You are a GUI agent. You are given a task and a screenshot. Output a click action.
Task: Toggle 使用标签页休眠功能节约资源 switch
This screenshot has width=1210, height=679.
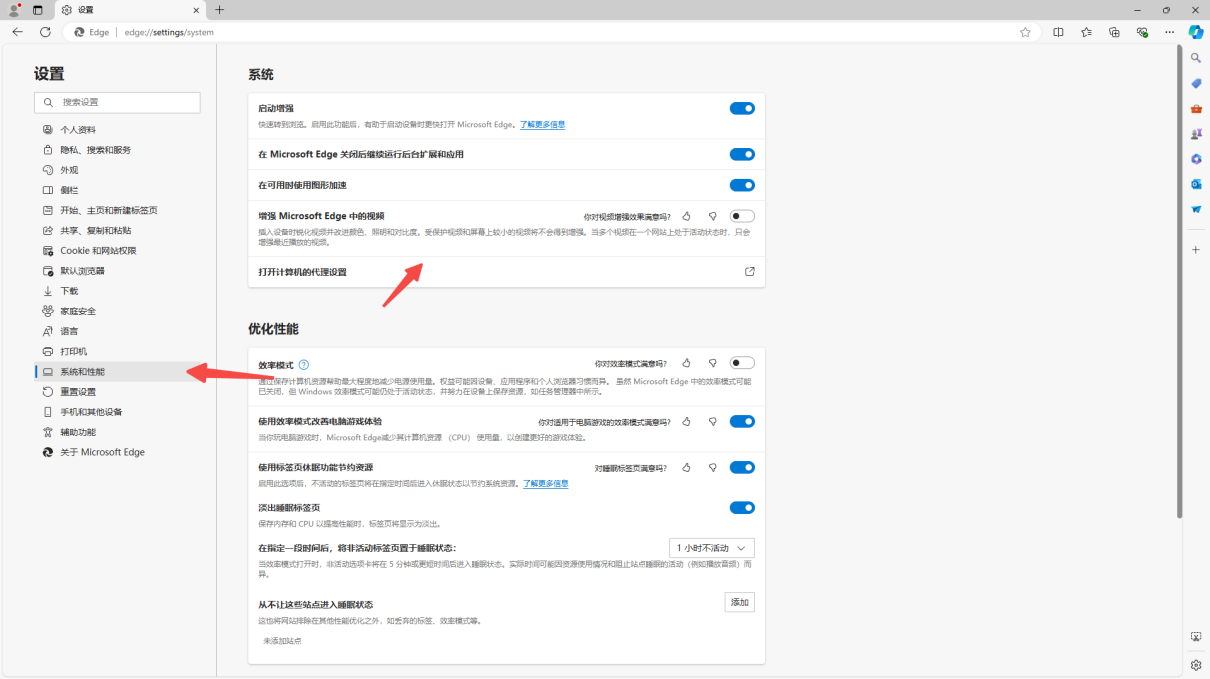(x=742, y=467)
